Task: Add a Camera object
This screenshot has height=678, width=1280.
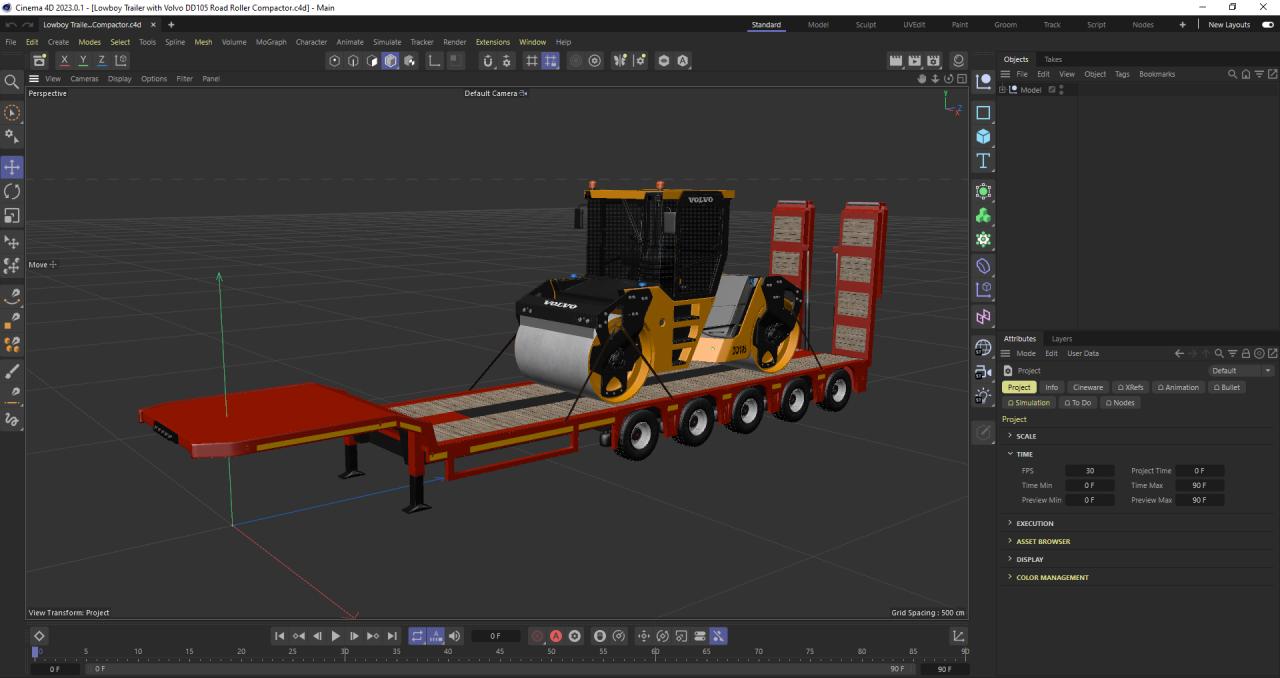Action: coord(983,371)
